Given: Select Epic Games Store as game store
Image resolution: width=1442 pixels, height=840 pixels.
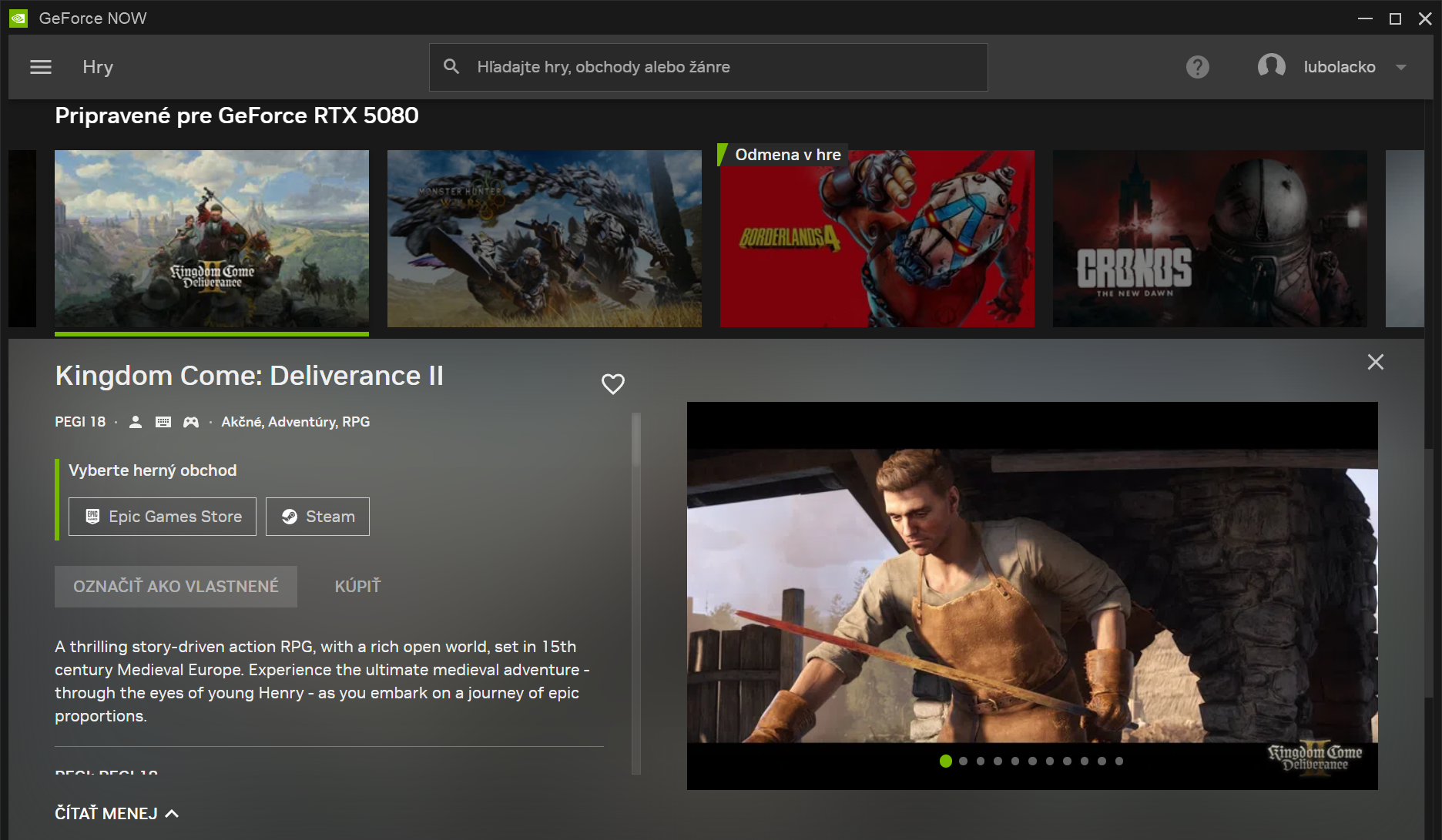Looking at the screenshot, I should [163, 517].
